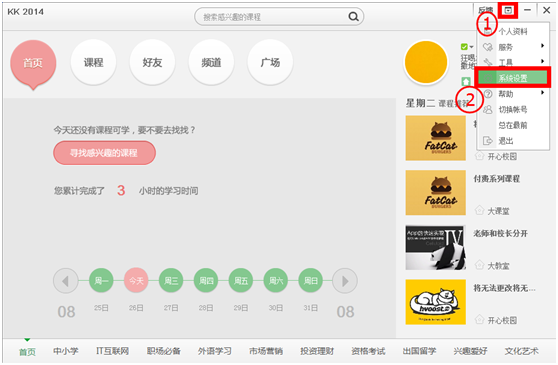558x365 pixels.
Task: Expand the 帮助 submenu arrow
Action: tap(542, 92)
